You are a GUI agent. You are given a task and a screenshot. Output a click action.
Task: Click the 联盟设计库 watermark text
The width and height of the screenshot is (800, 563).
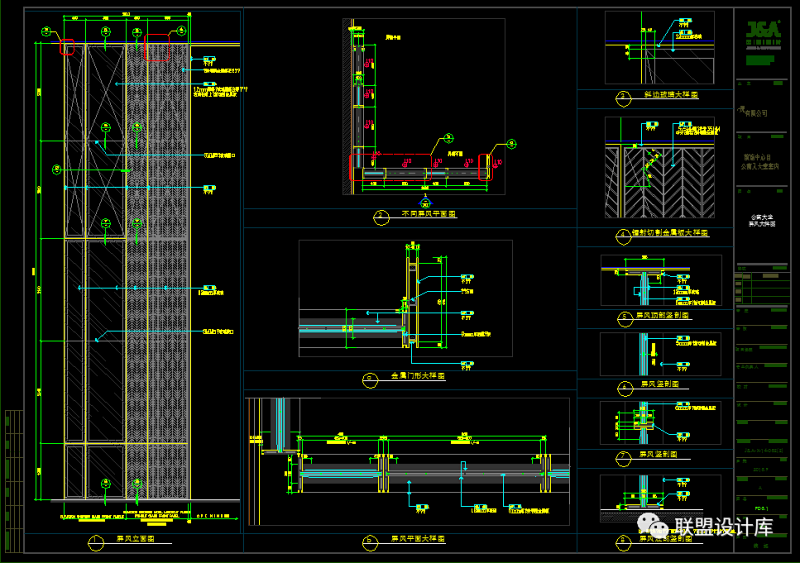click(x=724, y=527)
